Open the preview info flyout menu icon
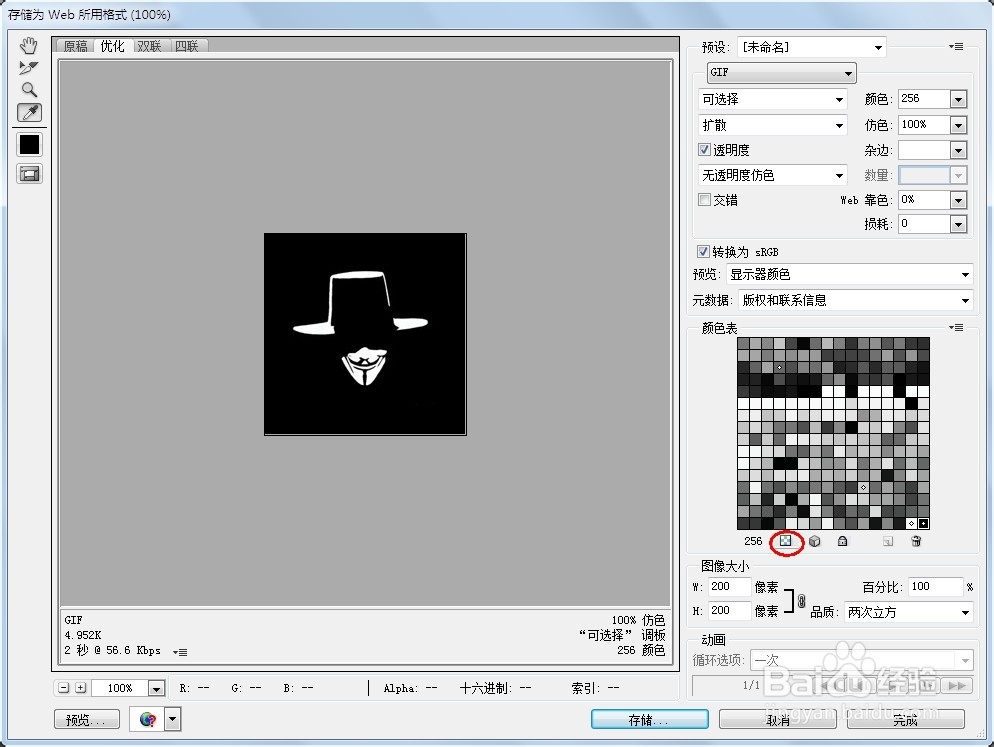 [180, 652]
